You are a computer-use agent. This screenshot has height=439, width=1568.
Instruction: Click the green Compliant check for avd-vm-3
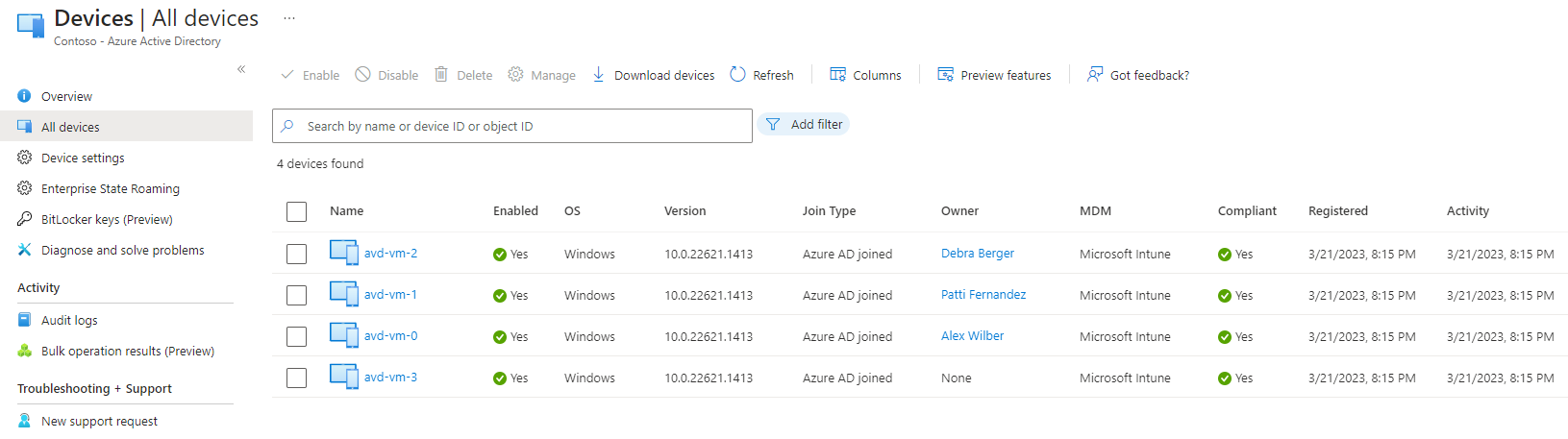point(1225,378)
